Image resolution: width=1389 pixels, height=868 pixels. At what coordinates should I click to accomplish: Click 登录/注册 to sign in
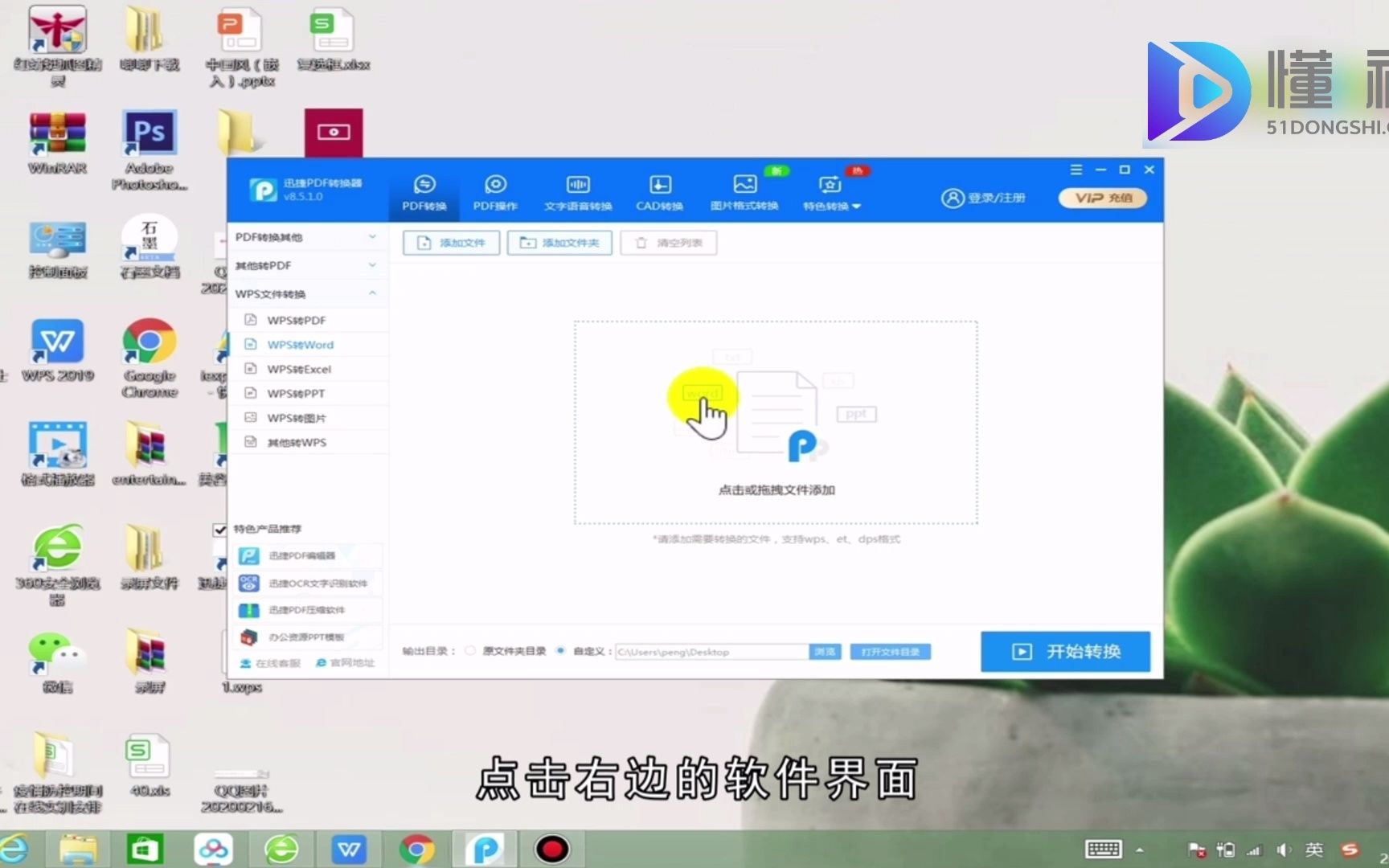point(985,198)
